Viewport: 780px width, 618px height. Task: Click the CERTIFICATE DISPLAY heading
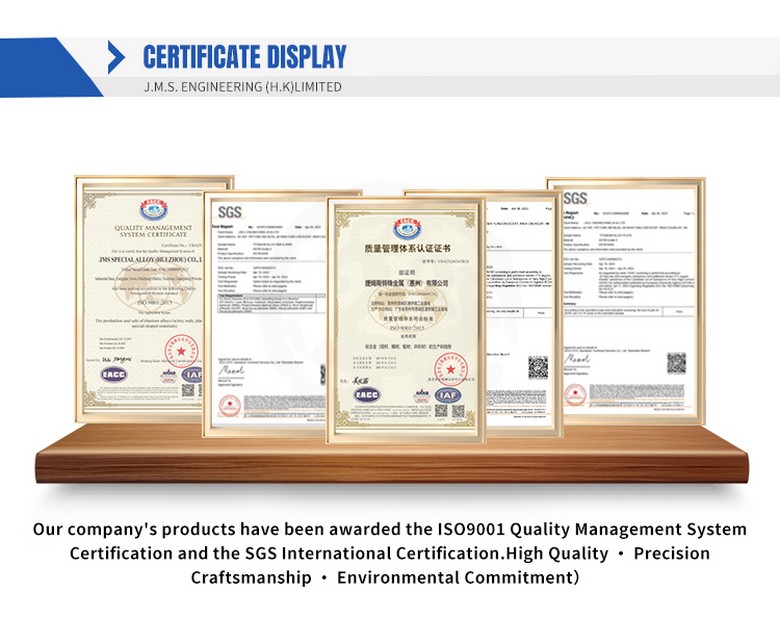point(244,57)
